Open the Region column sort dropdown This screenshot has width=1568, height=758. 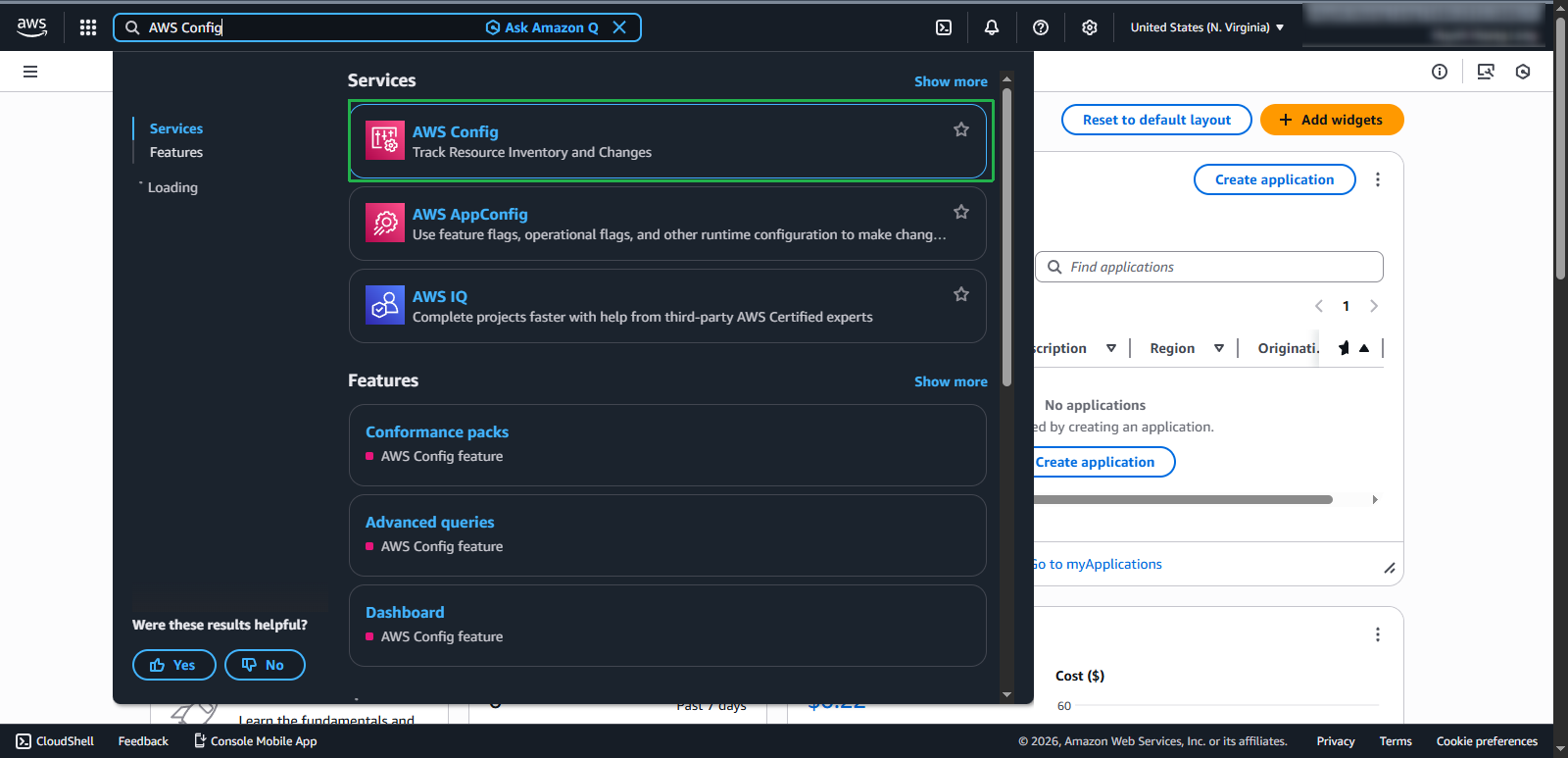coord(1219,348)
